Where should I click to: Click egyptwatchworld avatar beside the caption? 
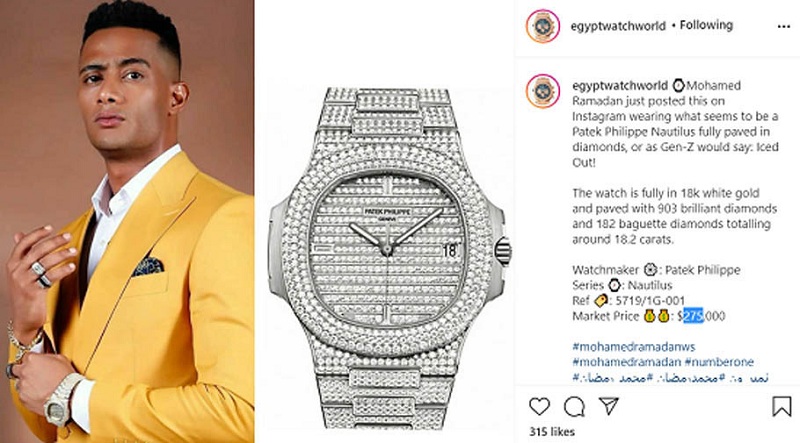543,91
